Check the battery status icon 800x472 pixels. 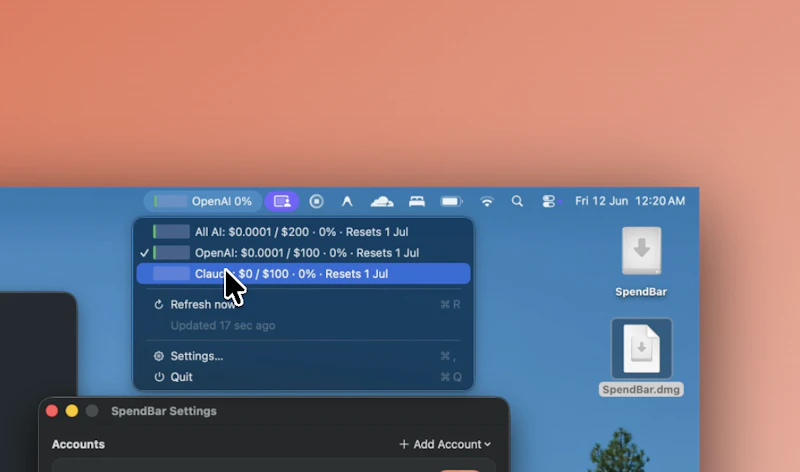[x=451, y=202]
